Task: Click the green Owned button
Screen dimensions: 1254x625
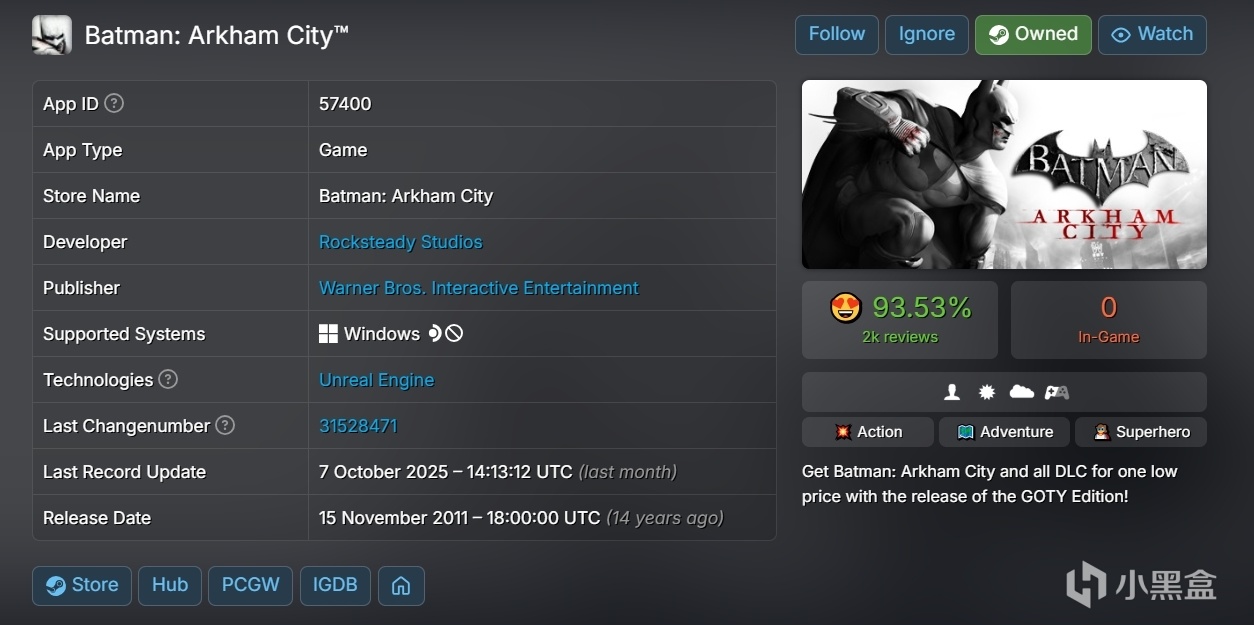Action: tap(1033, 34)
